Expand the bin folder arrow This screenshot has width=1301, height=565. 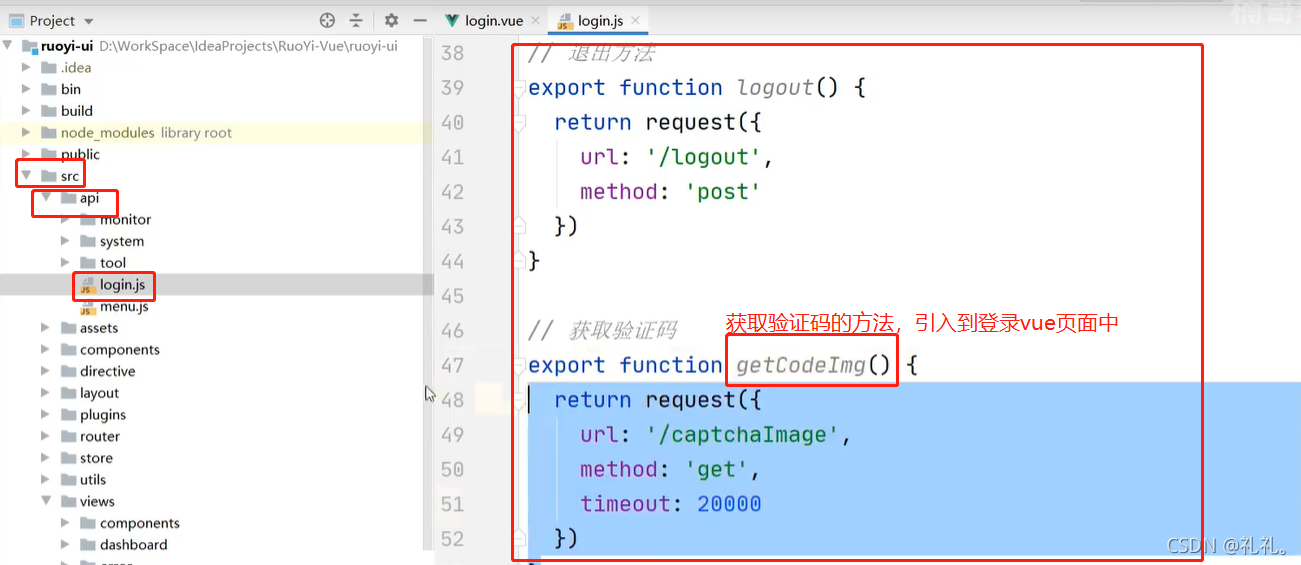pos(26,89)
